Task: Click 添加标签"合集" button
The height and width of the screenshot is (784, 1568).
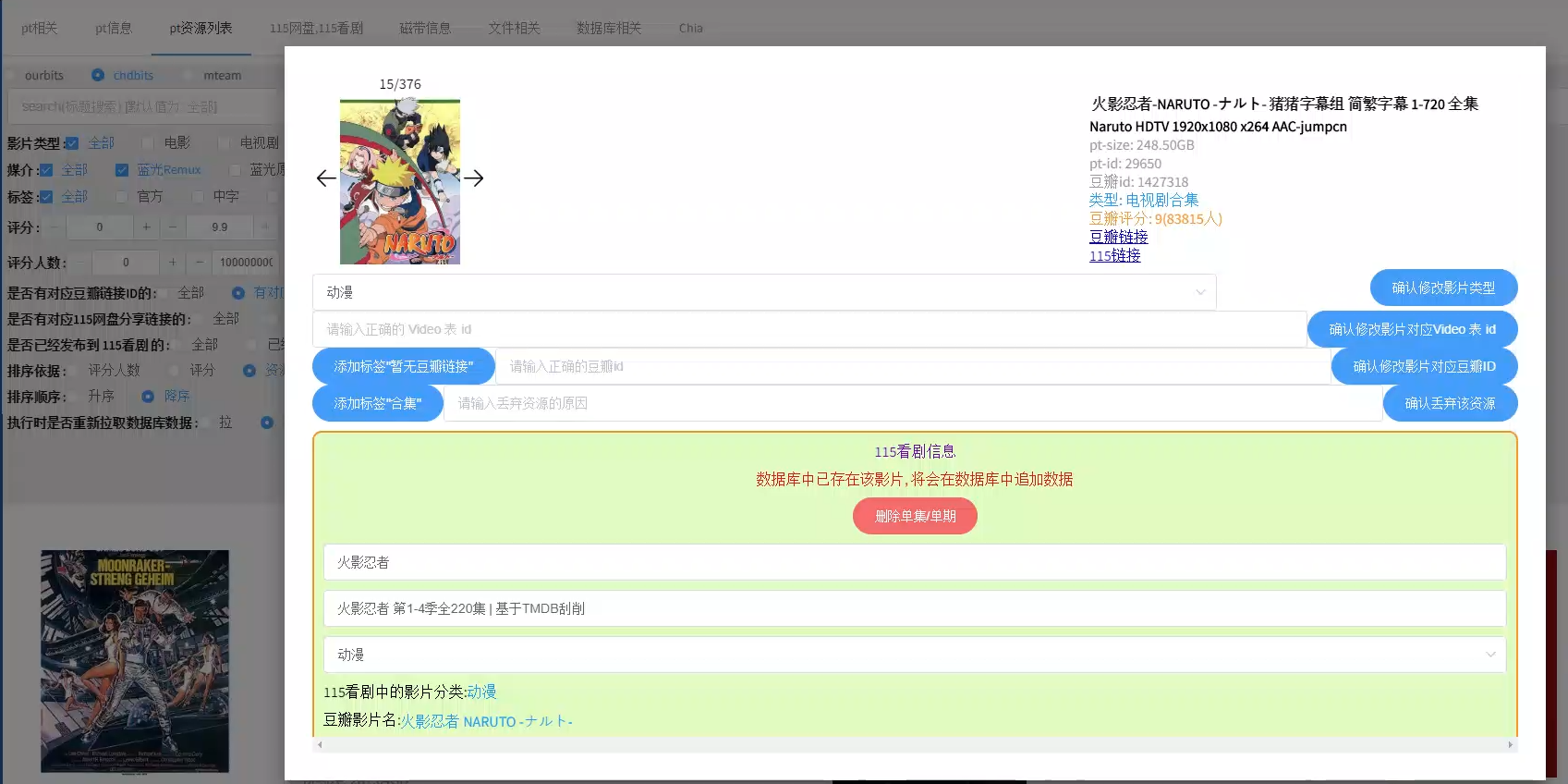Action: [378, 403]
